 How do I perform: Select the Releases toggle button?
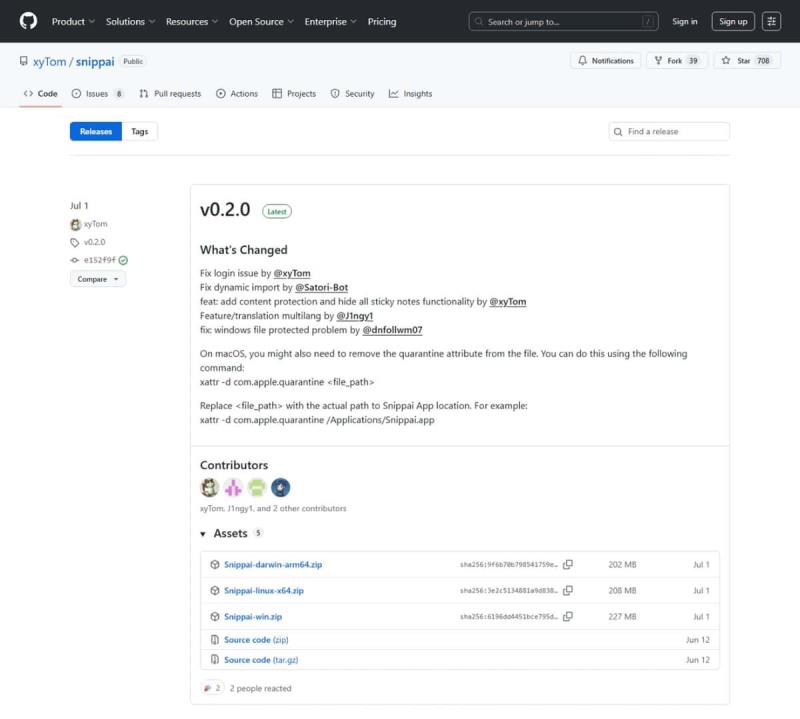pyautogui.click(x=96, y=132)
